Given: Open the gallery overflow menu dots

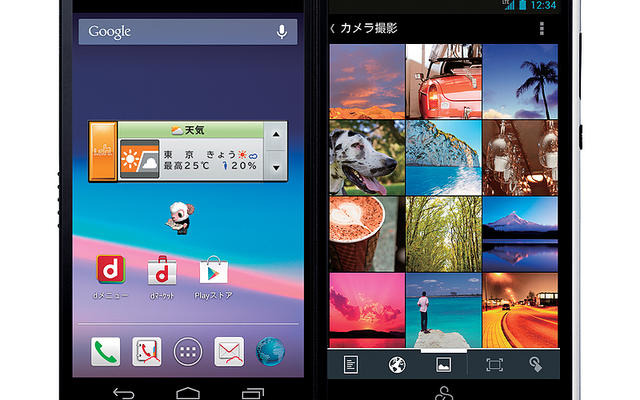Looking at the screenshot, I should coord(542,28).
